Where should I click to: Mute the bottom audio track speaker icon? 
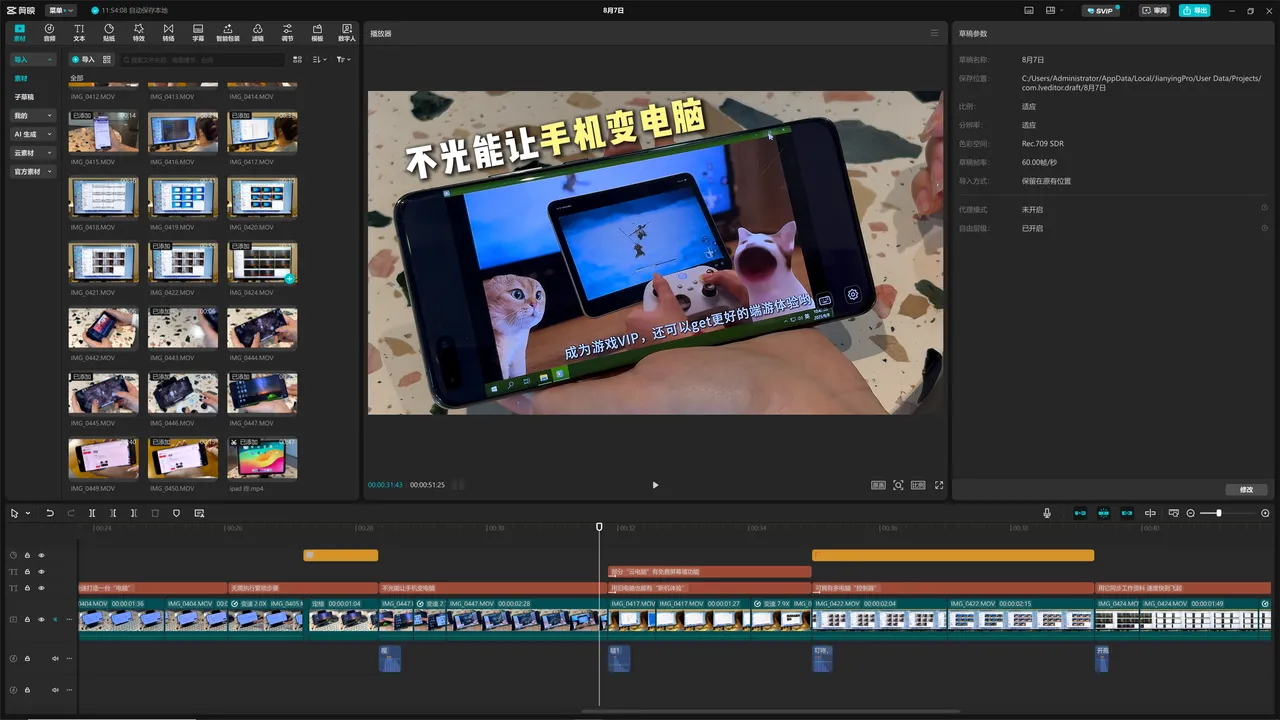coord(55,690)
